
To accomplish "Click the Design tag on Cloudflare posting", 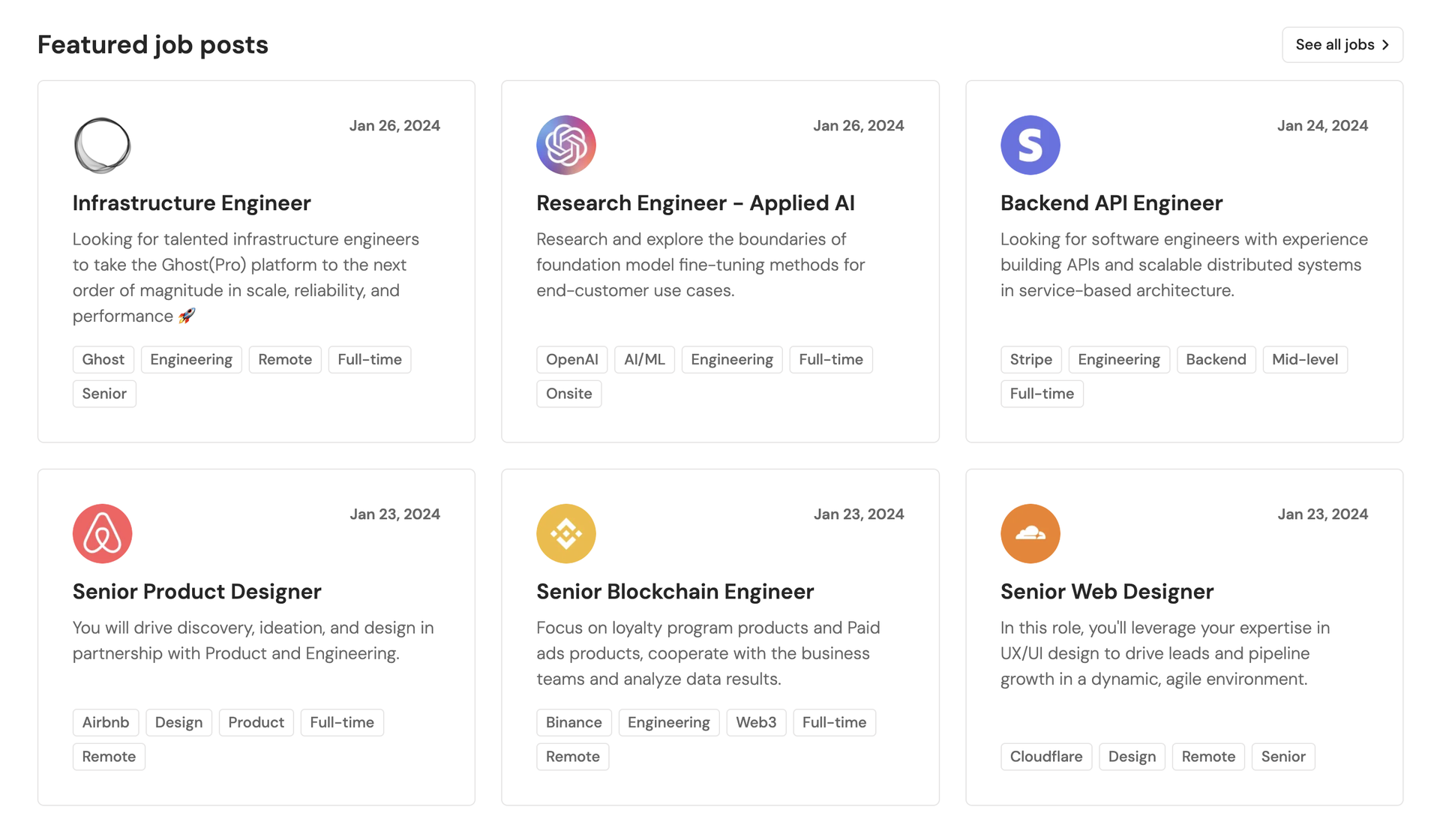I will tap(1132, 756).
